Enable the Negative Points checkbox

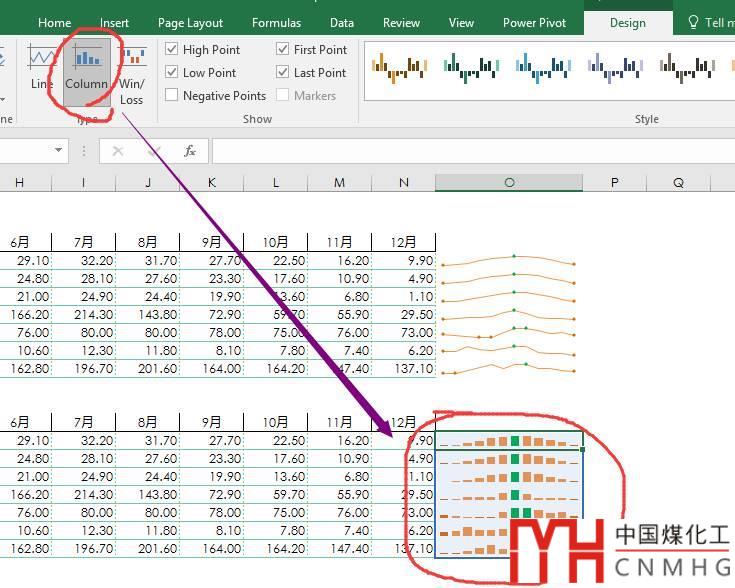[173, 95]
